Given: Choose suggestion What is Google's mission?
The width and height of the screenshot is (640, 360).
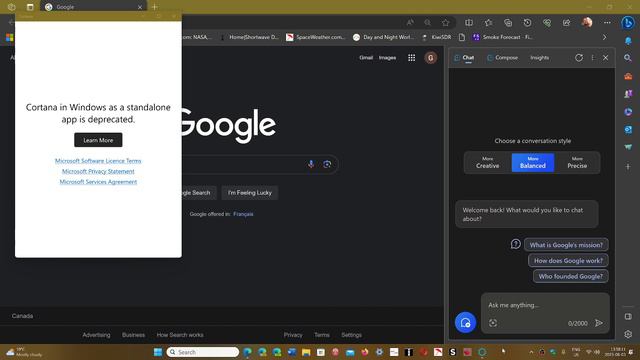Looking at the screenshot, I should point(566,245).
